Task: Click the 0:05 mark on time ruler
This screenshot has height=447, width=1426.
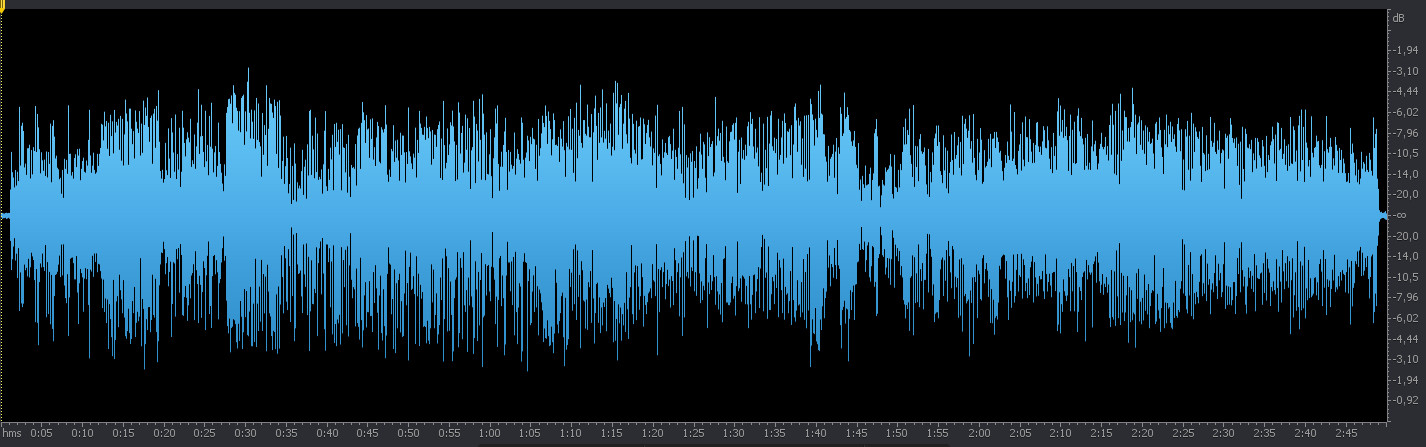Action: [x=42, y=434]
